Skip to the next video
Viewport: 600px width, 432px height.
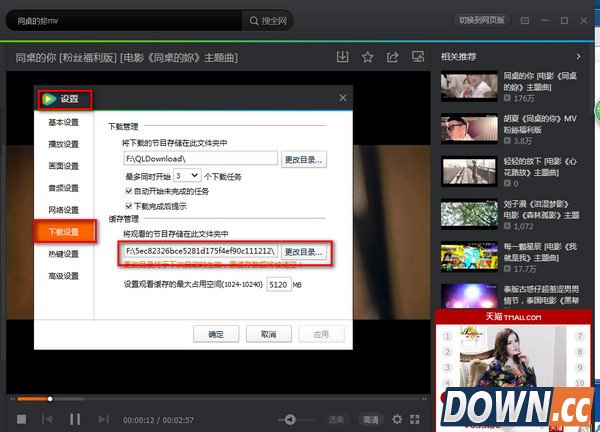pos(104,419)
